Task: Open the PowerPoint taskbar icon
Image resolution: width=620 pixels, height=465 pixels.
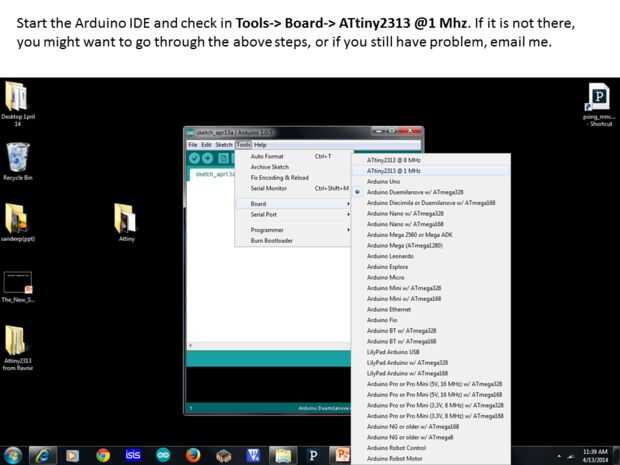Action: click(x=342, y=456)
